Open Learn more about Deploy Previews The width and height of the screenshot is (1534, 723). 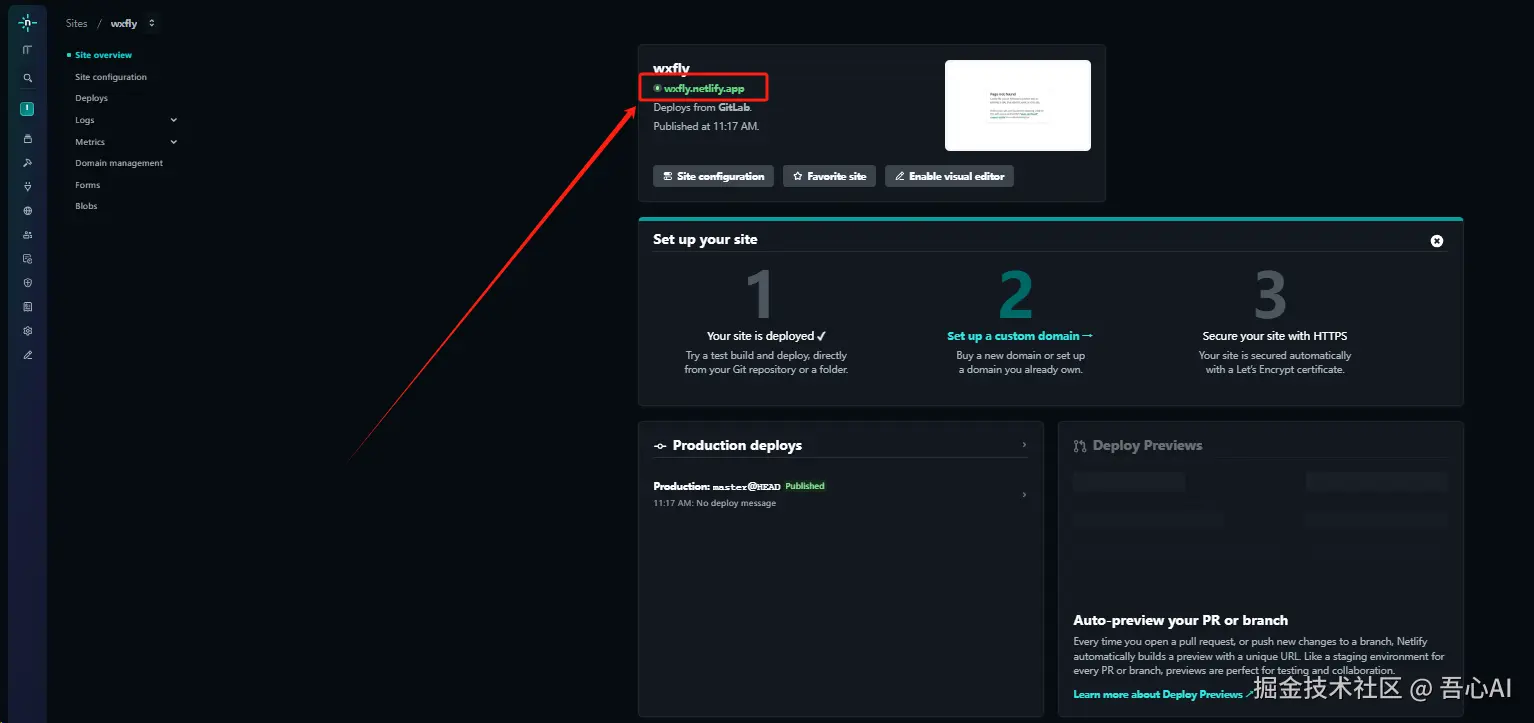click(x=1163, y=694)
